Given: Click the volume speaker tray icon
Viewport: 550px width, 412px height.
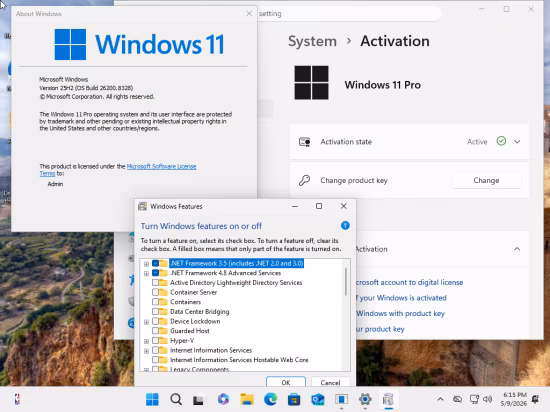Looking at the screenshot, I should [488, 399].
